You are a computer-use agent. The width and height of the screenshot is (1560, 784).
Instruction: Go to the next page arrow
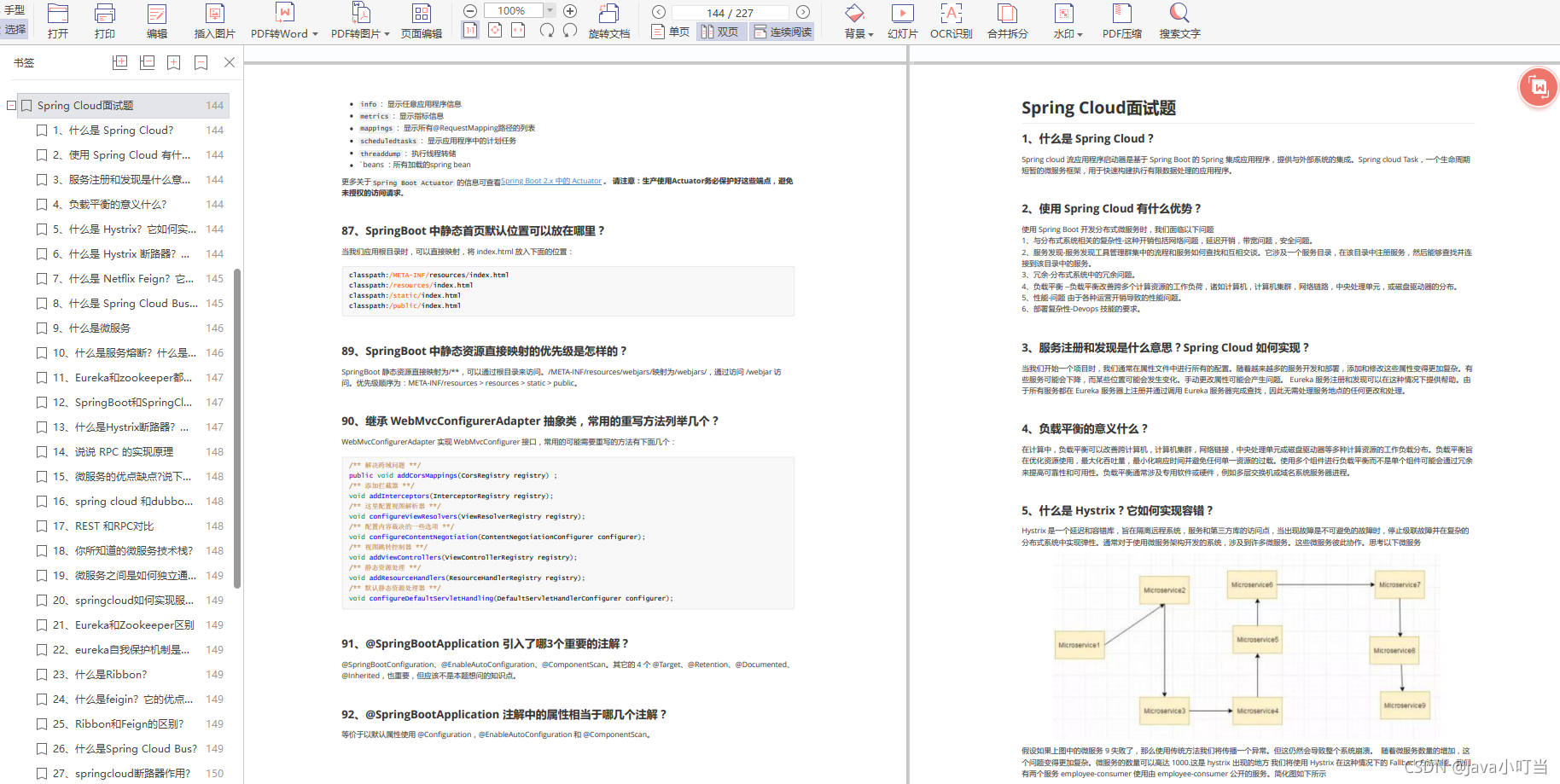tap(803, 12)
